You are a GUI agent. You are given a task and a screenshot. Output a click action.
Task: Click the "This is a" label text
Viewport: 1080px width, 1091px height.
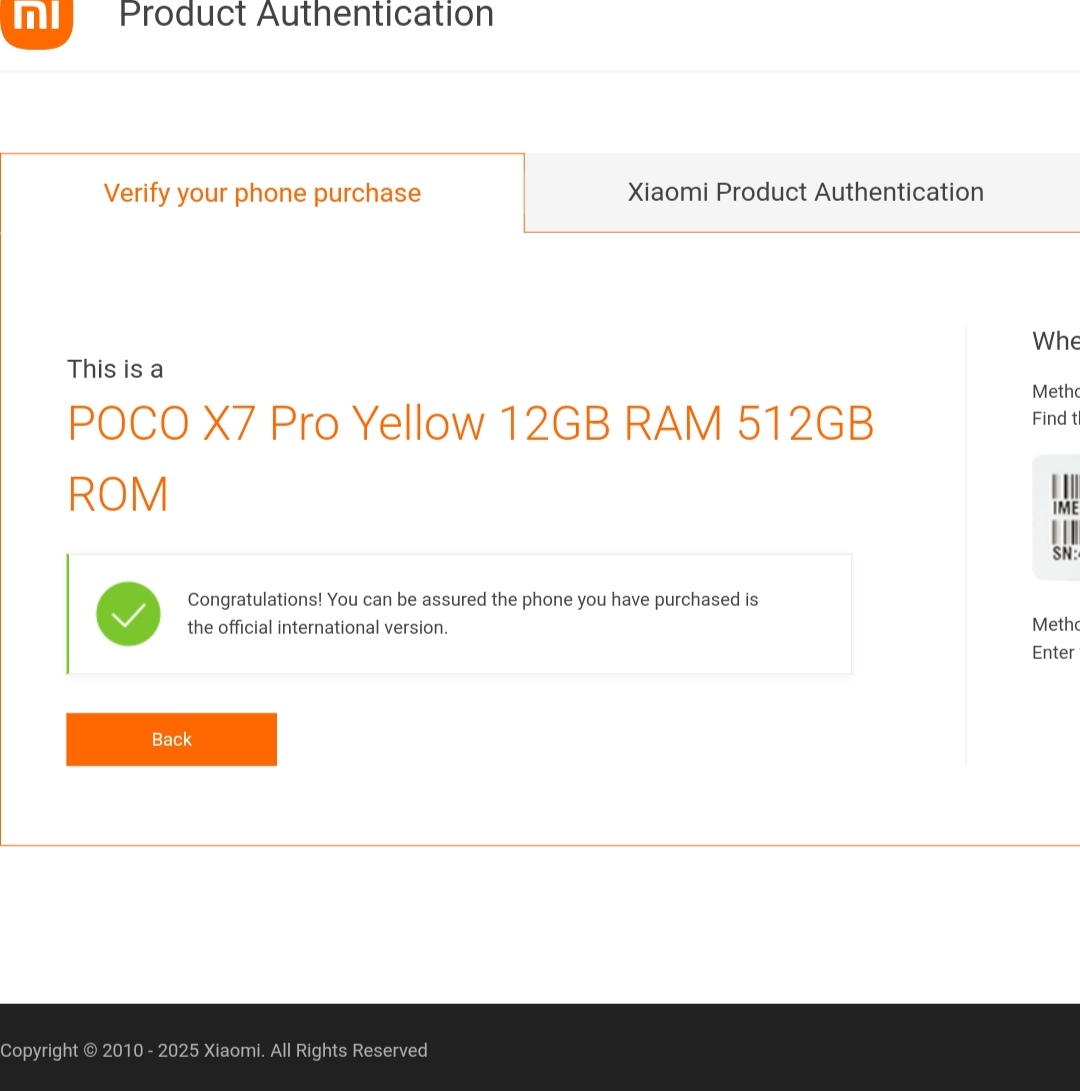(x=115, y=369)
